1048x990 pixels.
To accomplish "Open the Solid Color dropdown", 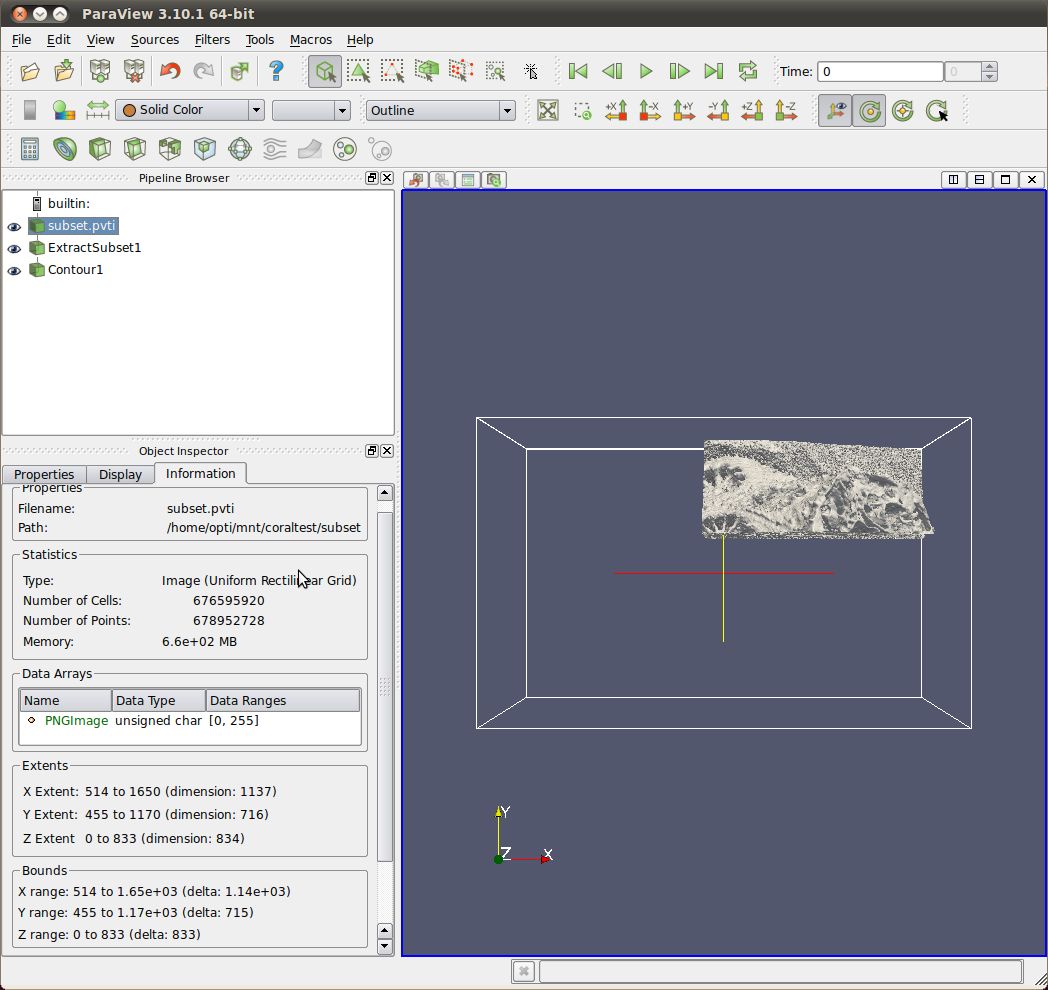I will (x=190, y=110).
